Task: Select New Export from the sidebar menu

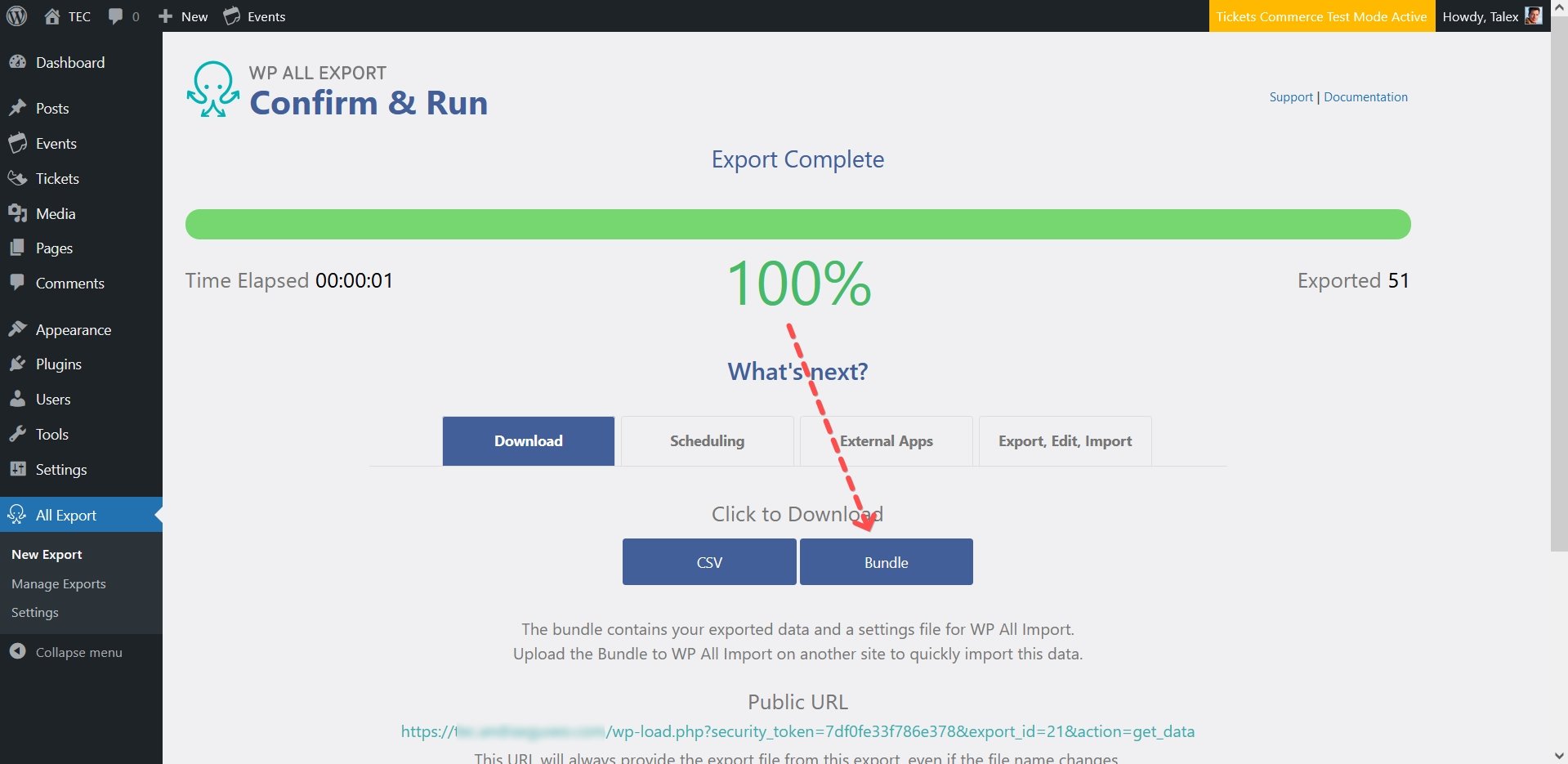Action: coord(47,554)
